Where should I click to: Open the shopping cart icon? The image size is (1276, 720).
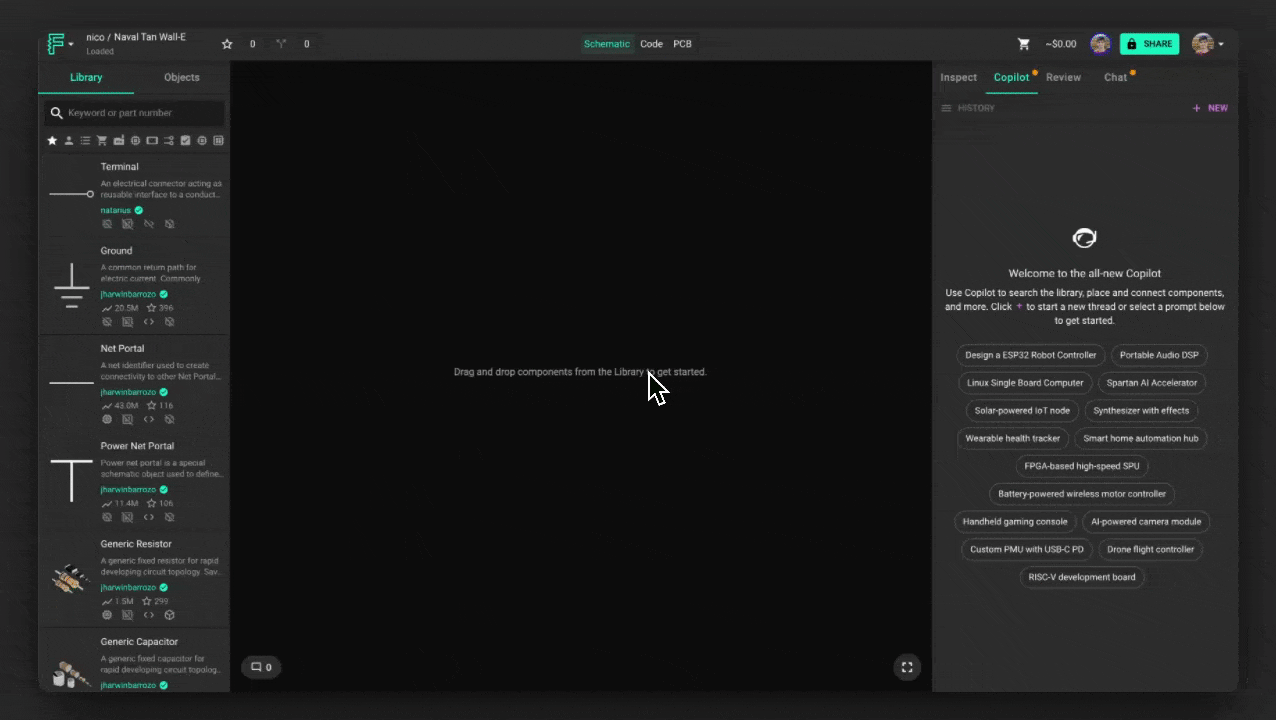pyautogui.click(x=1024, y=44)
